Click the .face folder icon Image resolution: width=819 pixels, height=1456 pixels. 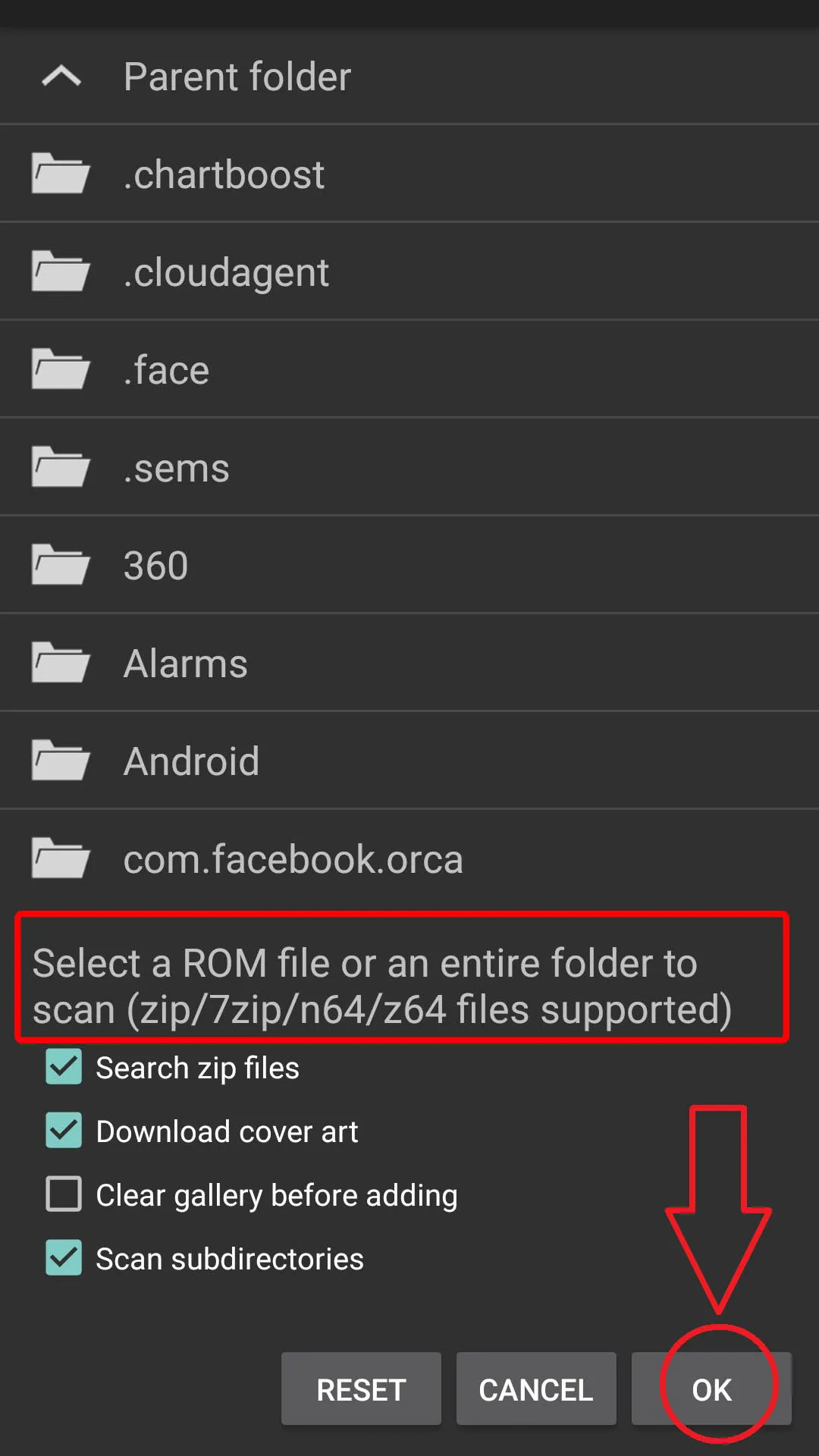[x=61, y=369]
